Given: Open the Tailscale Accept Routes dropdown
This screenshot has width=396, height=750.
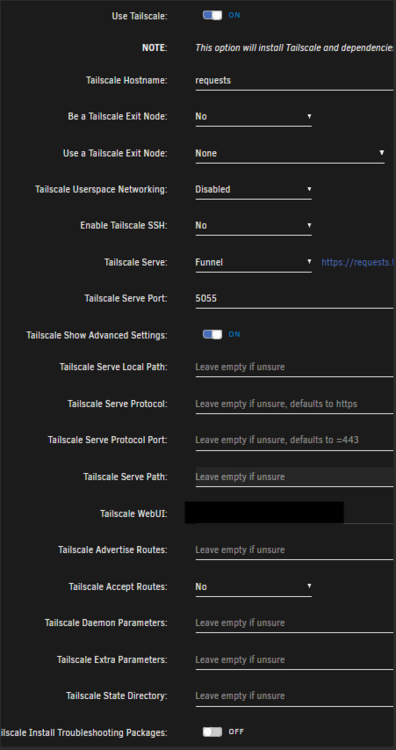Looking at the screenshot, I should pos(253,586).
